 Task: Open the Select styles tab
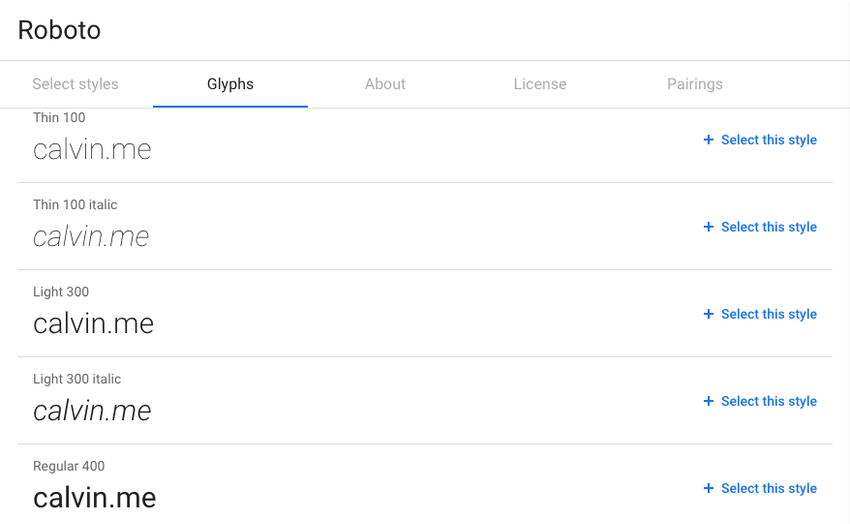coord(75,84)
